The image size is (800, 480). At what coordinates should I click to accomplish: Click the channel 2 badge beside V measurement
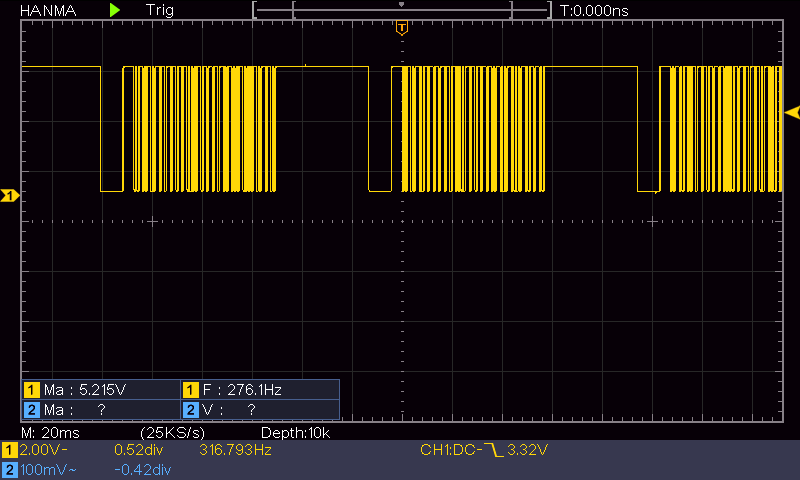click(x=191, y=409)
